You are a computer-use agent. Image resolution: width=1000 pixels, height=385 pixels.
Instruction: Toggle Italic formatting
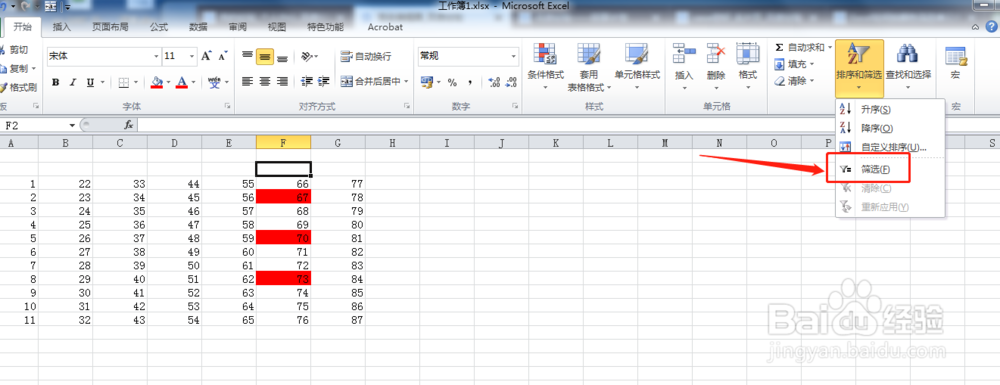tap(73, 82)
